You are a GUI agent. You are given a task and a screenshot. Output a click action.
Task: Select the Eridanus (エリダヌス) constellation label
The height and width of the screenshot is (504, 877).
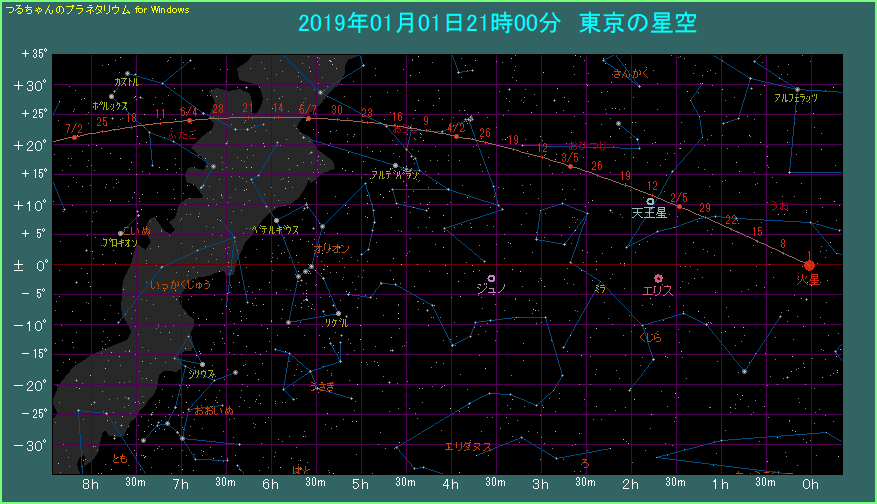tap(468, 447)
